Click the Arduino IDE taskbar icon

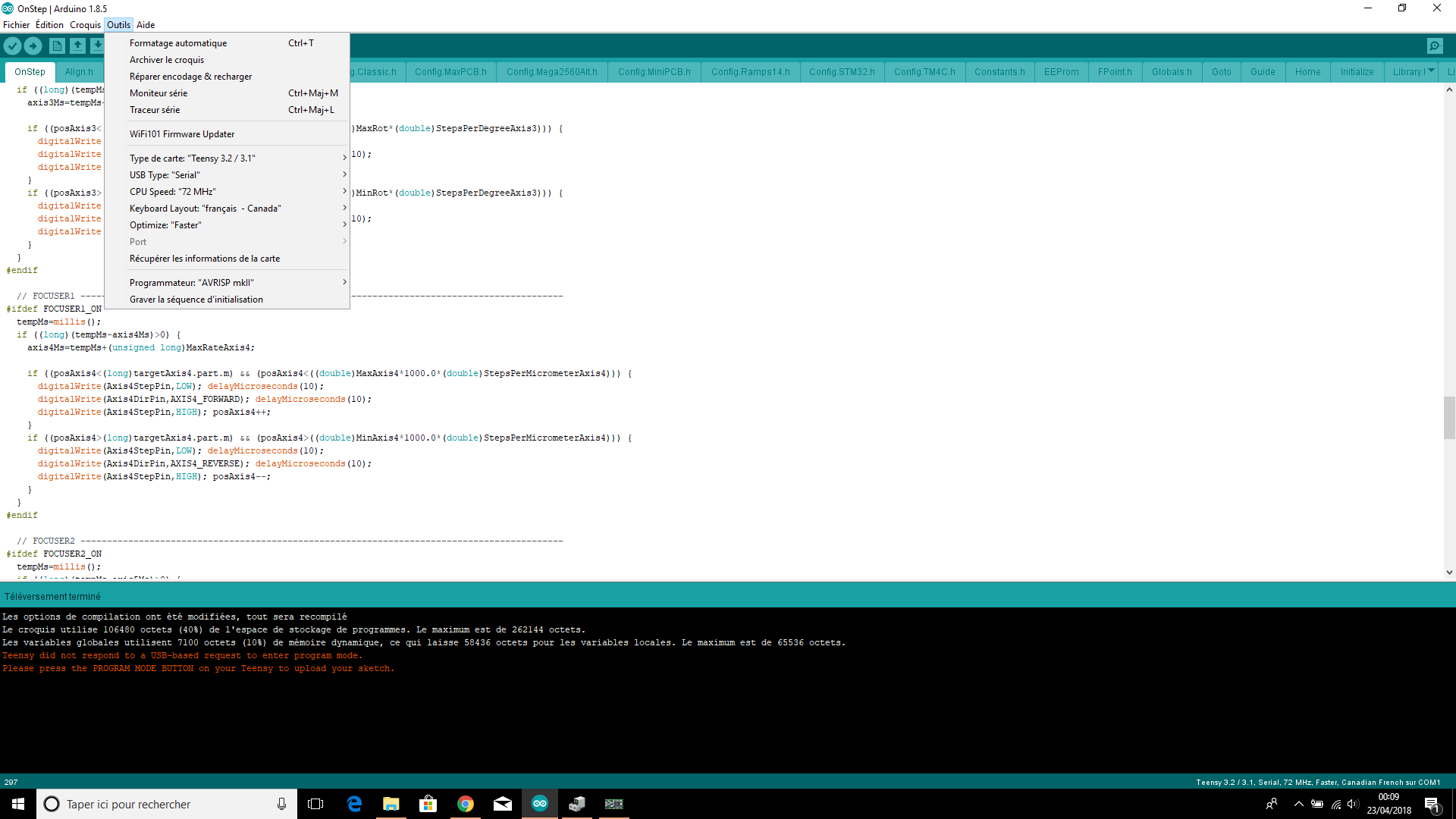pos(540,804)
